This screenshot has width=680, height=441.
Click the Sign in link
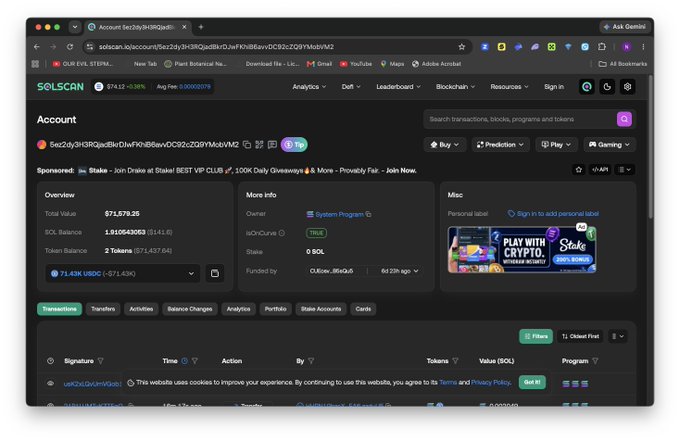554,87
